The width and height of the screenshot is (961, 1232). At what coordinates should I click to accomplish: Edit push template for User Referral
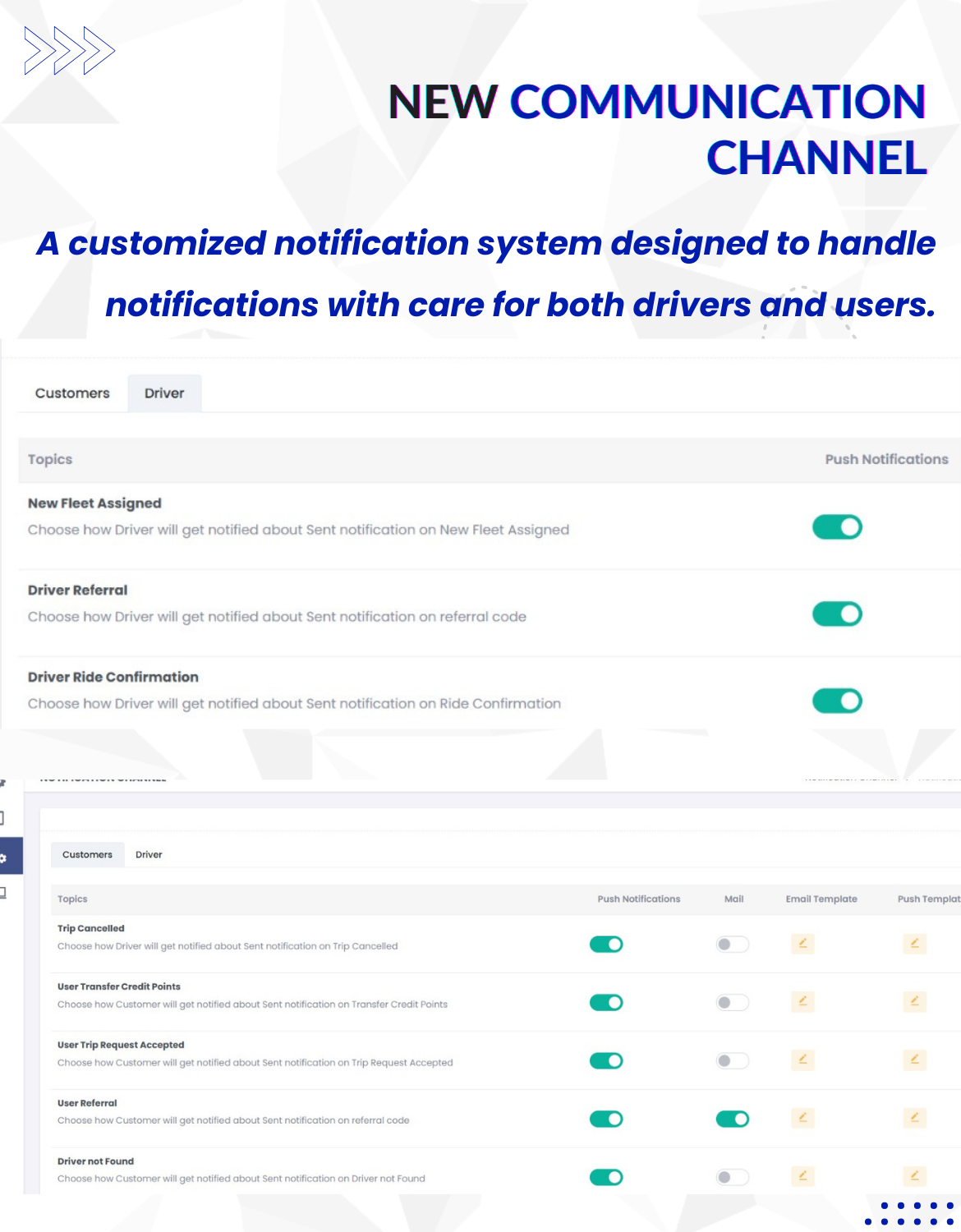point(914,1118)
